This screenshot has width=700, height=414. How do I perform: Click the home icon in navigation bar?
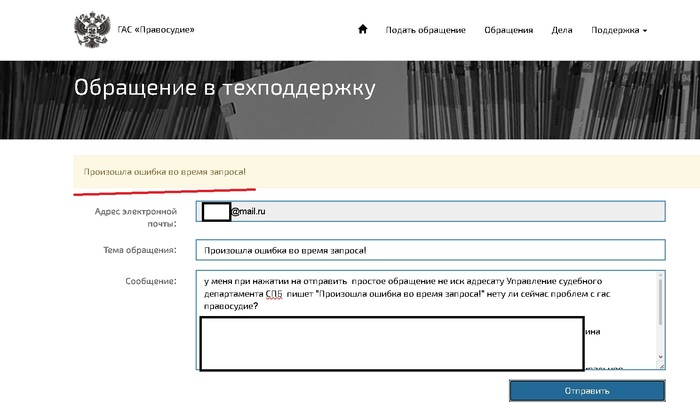(363, 30)
